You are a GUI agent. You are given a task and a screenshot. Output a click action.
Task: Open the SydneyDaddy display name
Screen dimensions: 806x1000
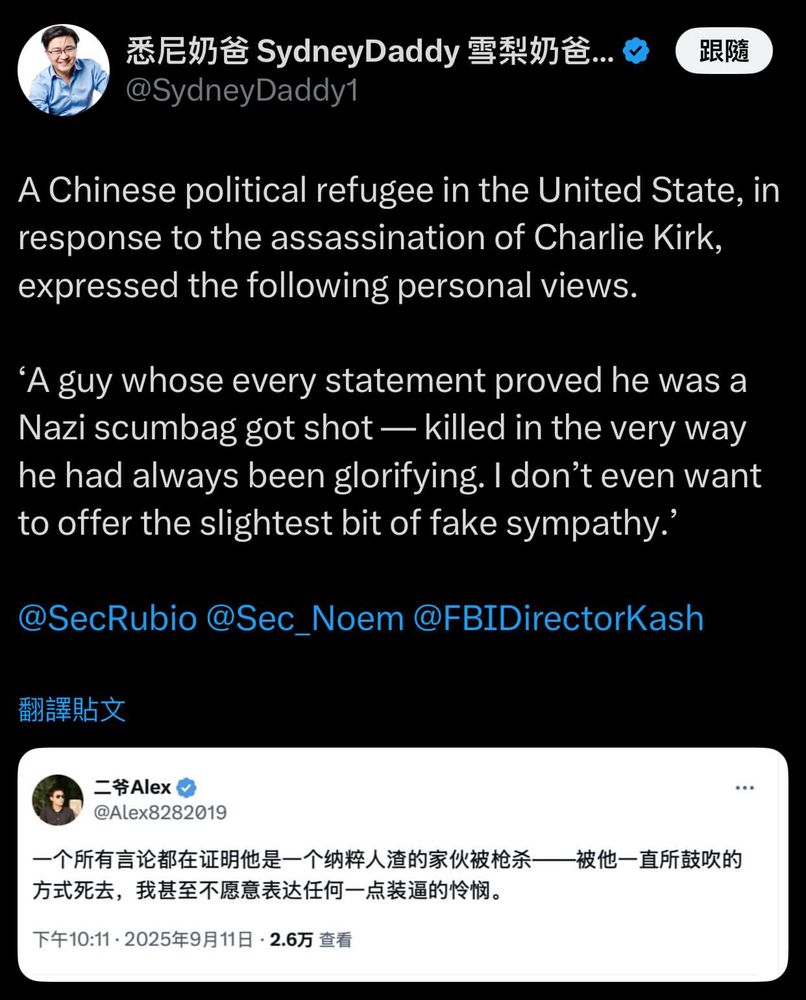tap(370, 52)
